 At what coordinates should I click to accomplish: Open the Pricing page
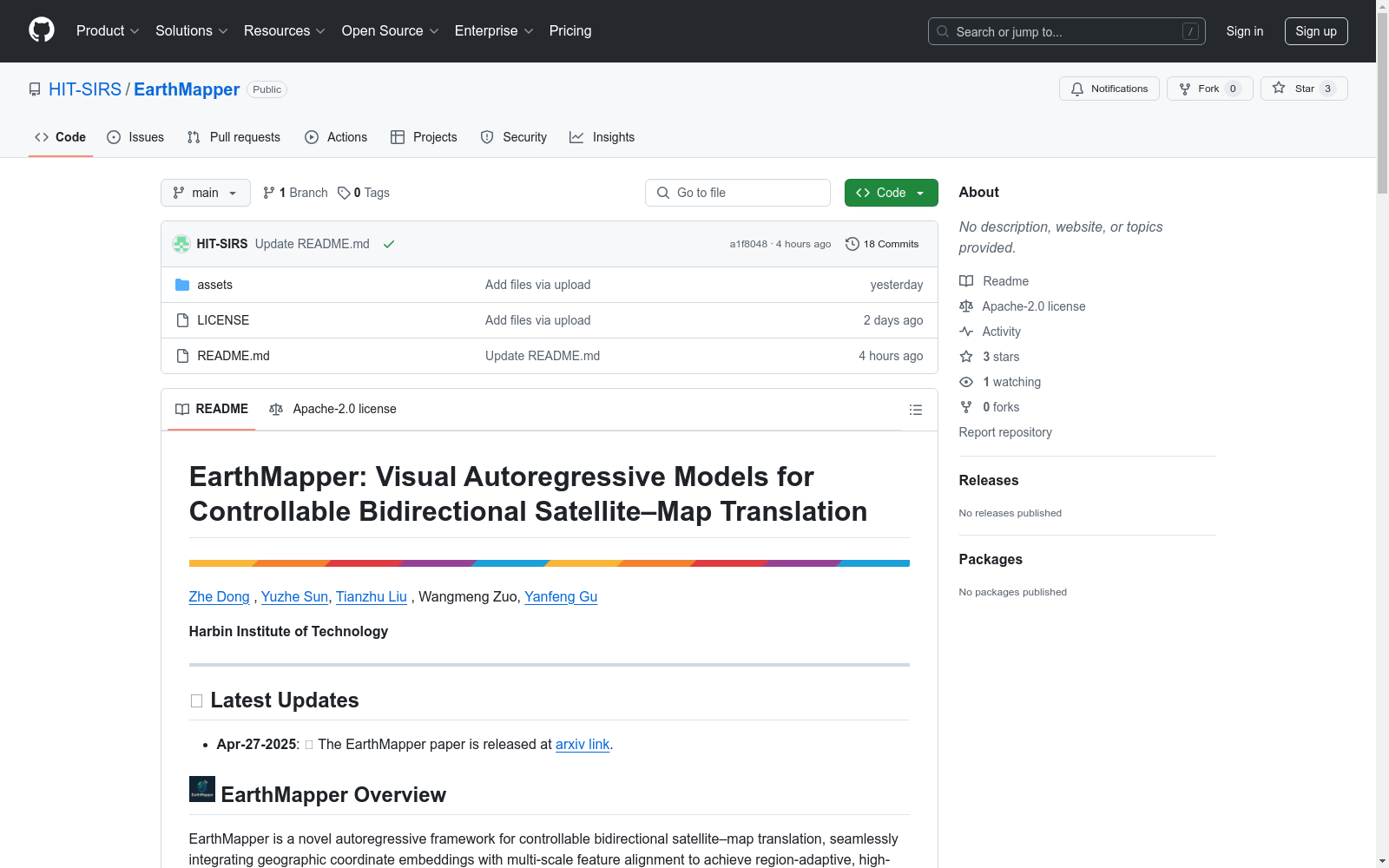click(x=570, y=31)
